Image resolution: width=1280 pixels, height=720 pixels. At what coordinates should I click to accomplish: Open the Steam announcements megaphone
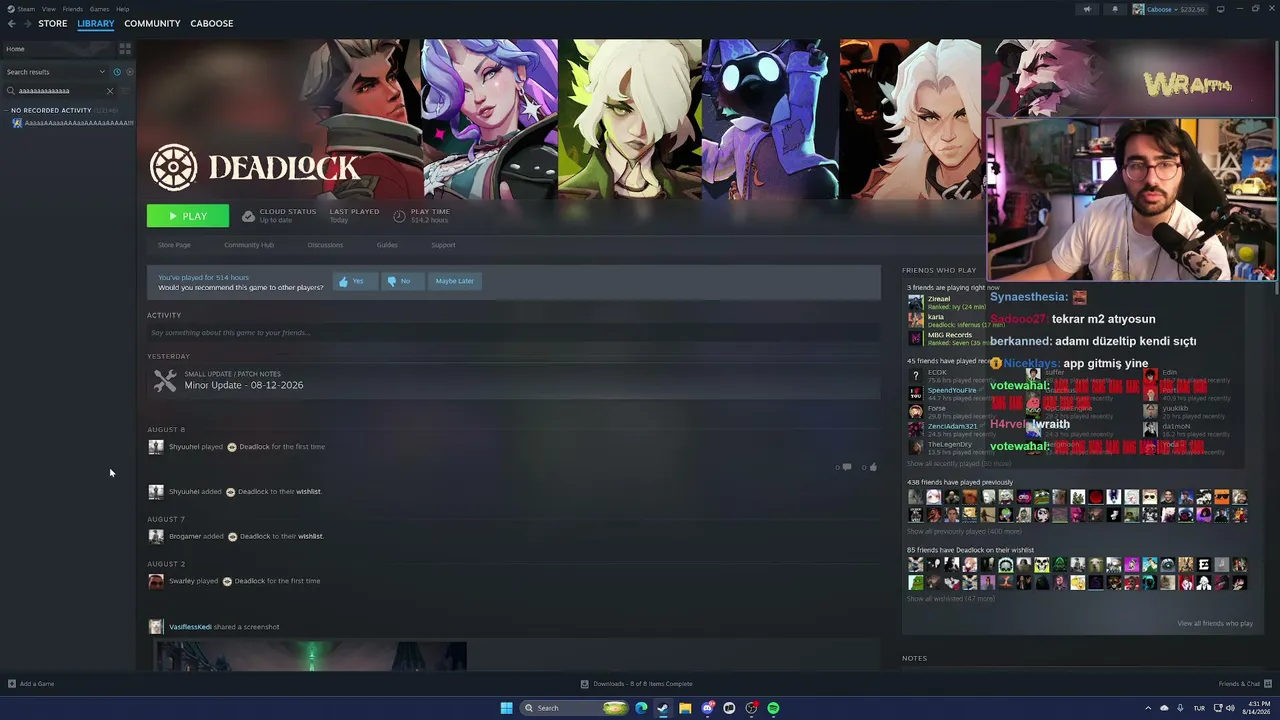tap(1087, 9)
